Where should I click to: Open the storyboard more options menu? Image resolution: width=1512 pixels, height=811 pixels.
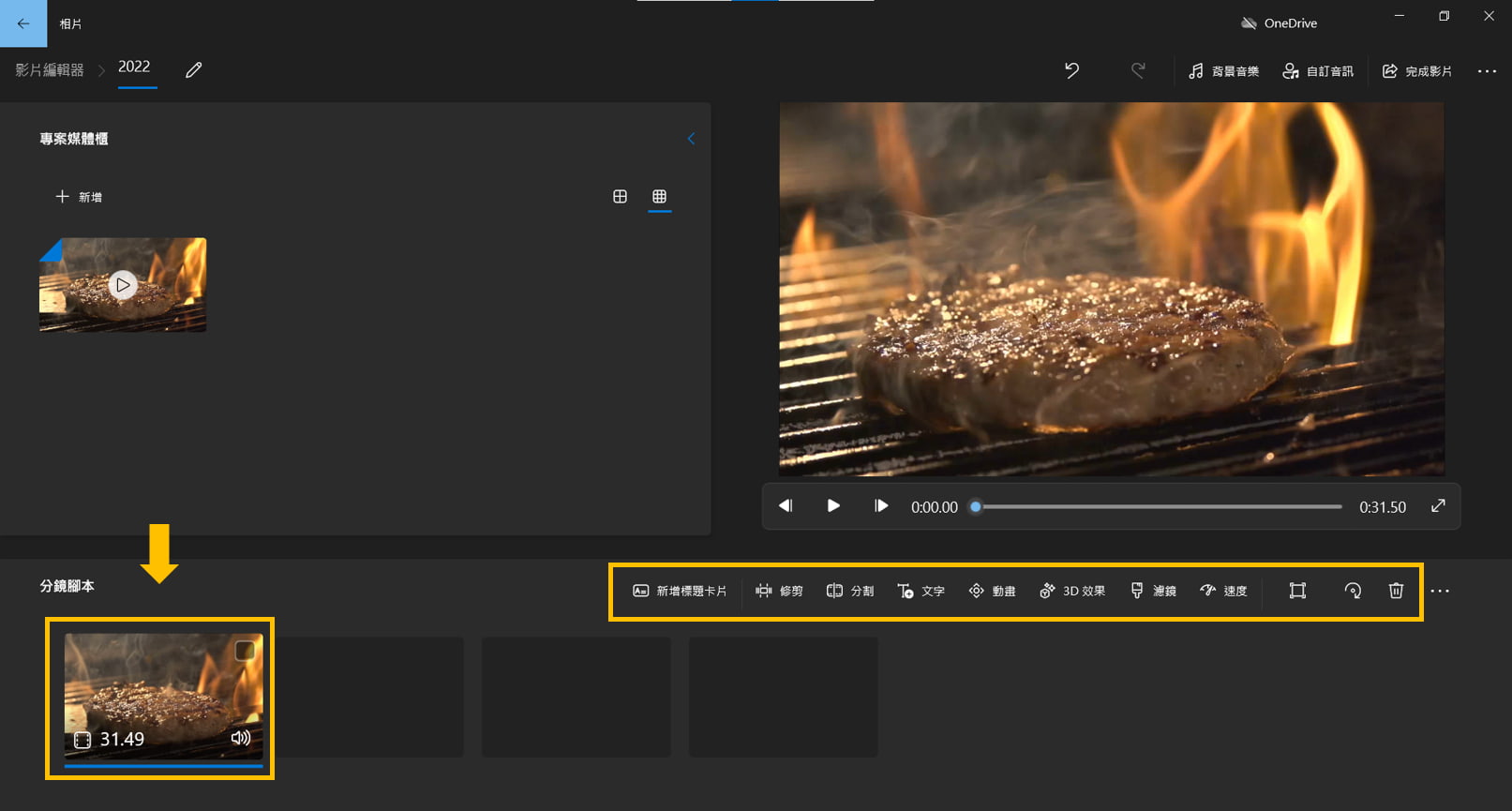1440,591
